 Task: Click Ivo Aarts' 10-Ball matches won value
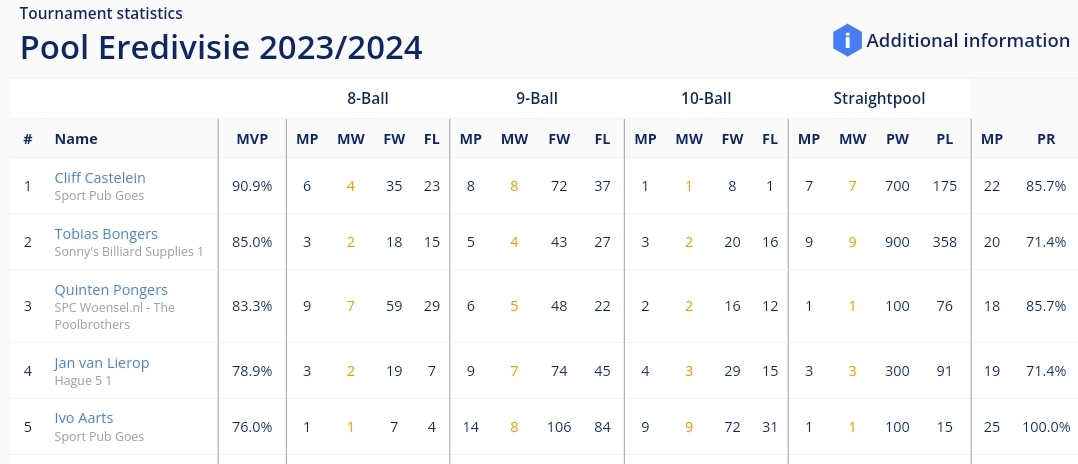(x=689, y=427)
